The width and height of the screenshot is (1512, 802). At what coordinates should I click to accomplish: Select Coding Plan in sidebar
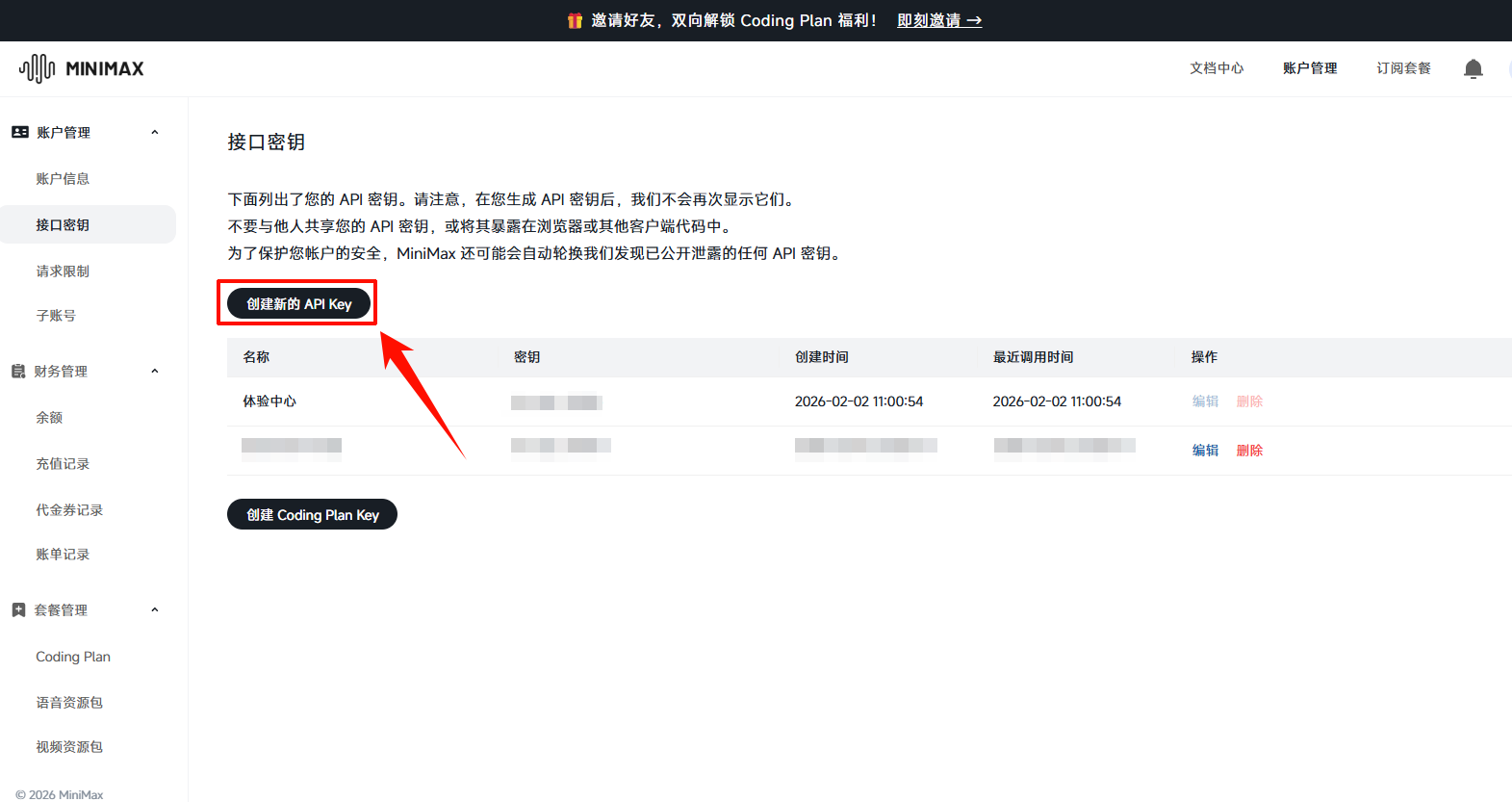pos(73,657)
